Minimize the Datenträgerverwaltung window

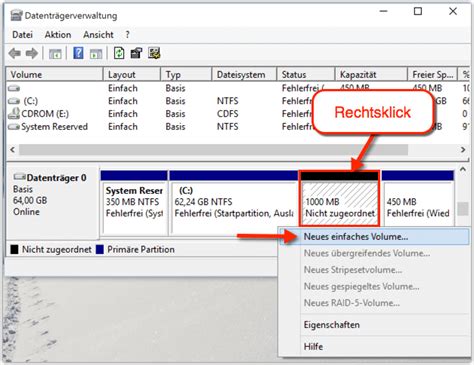point(384,11)
